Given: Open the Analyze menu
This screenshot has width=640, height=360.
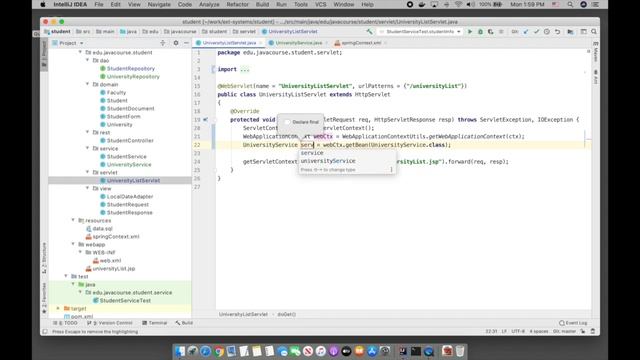Looking at the screenshot, I should point(209,4).
